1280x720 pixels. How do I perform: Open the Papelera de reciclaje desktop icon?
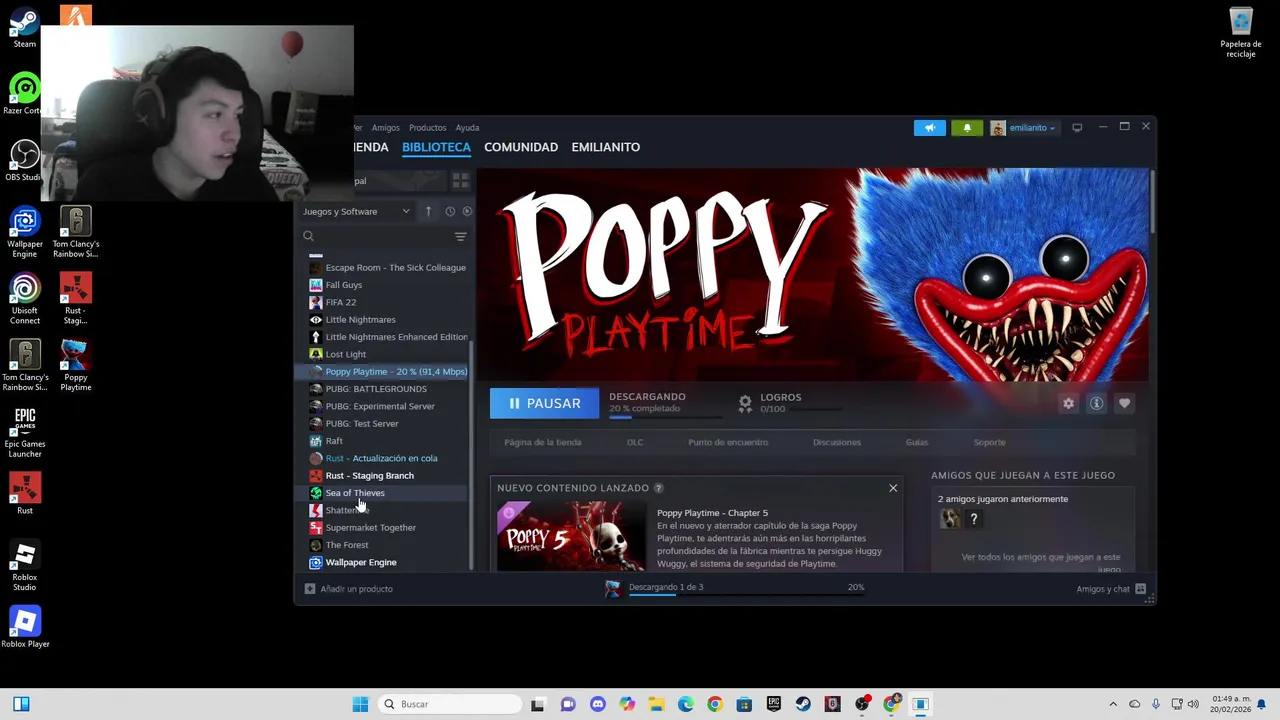pos(1240,32)
